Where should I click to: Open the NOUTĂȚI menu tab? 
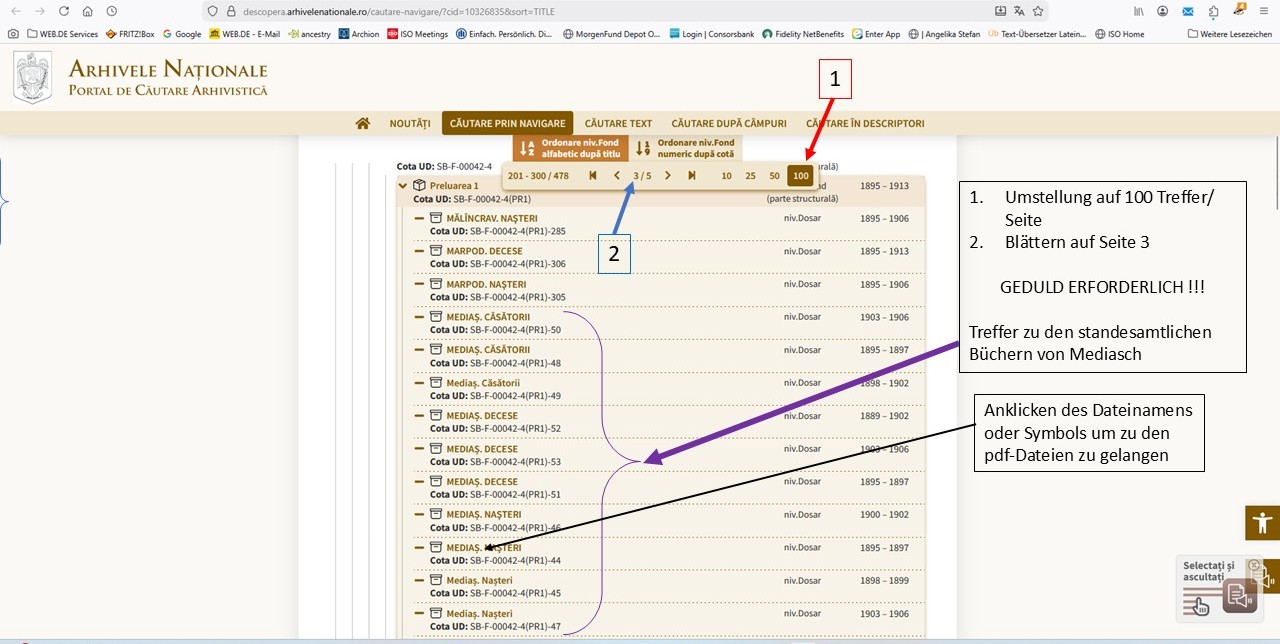pyautogui.click(x=410, y=124)
